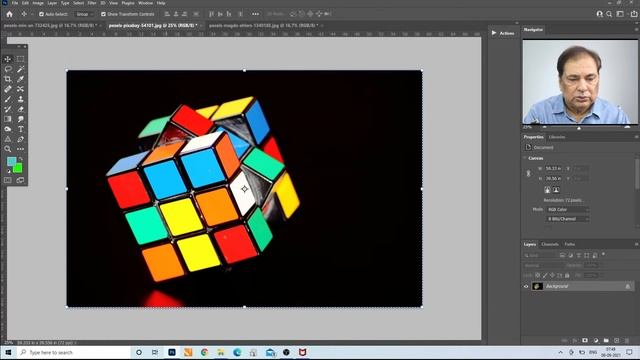Screen dimensions: 640x360
Task: Select the Clone Stamp tool
Action: point(20,99)
